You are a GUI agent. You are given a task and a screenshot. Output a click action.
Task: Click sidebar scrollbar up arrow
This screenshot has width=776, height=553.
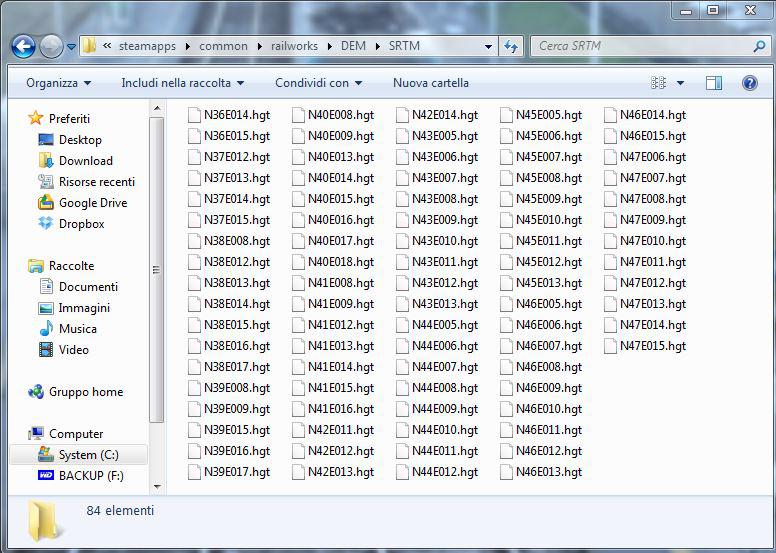tap(157, 108)
